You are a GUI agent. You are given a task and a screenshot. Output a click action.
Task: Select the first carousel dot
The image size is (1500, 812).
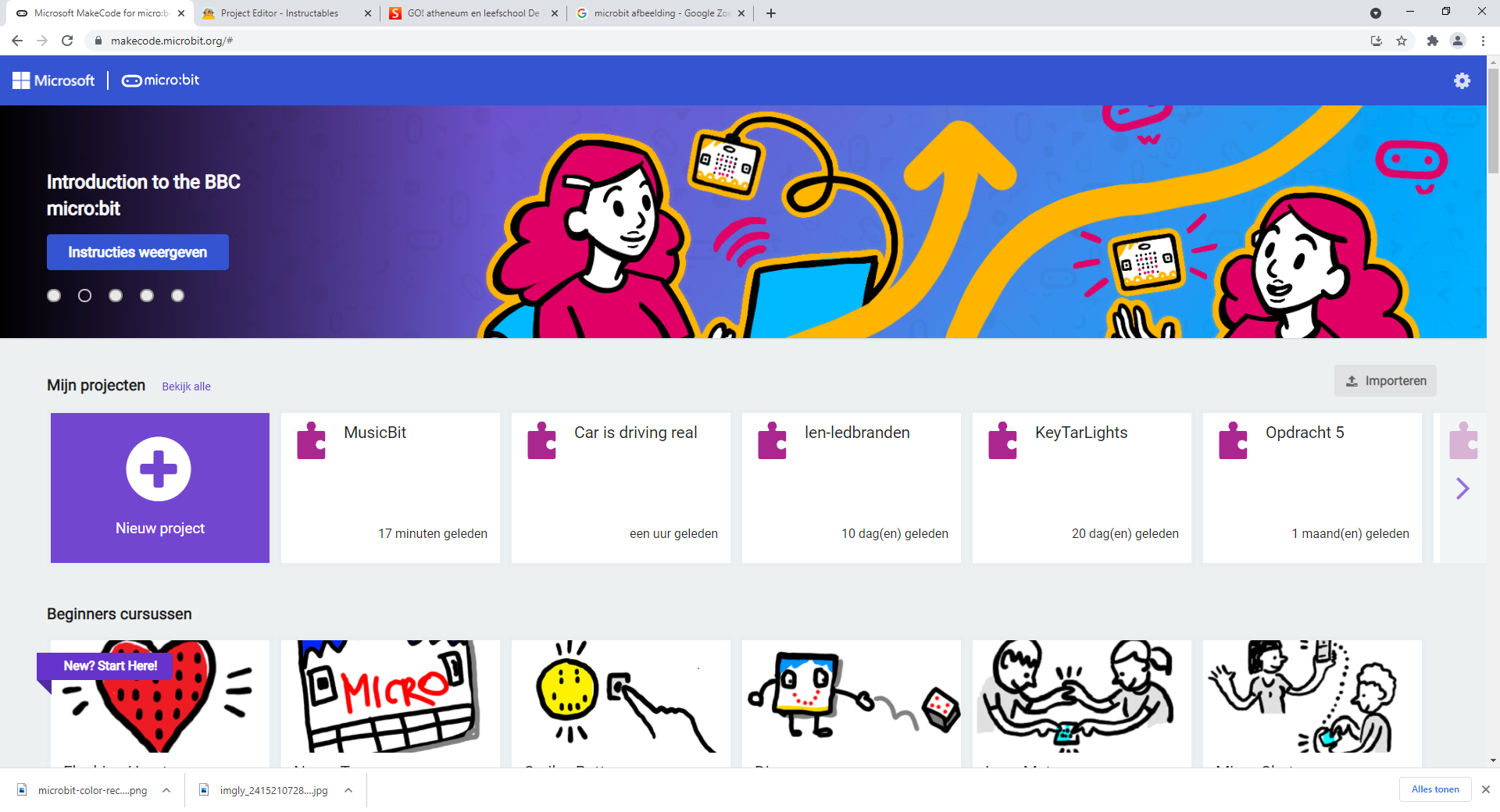click(54, 295)
